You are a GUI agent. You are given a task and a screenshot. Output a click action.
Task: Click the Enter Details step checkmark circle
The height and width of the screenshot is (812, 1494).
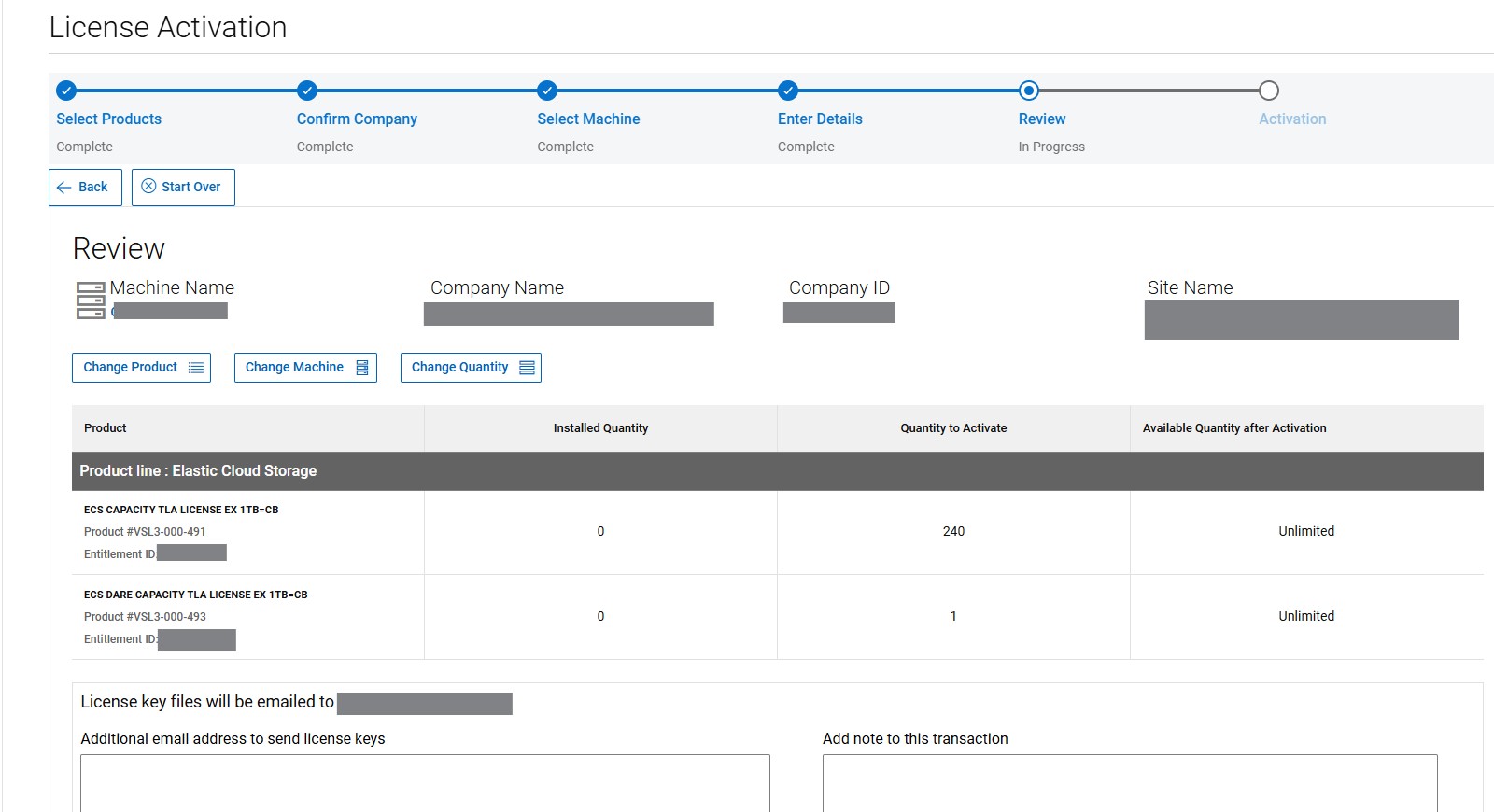coord(788,91)
